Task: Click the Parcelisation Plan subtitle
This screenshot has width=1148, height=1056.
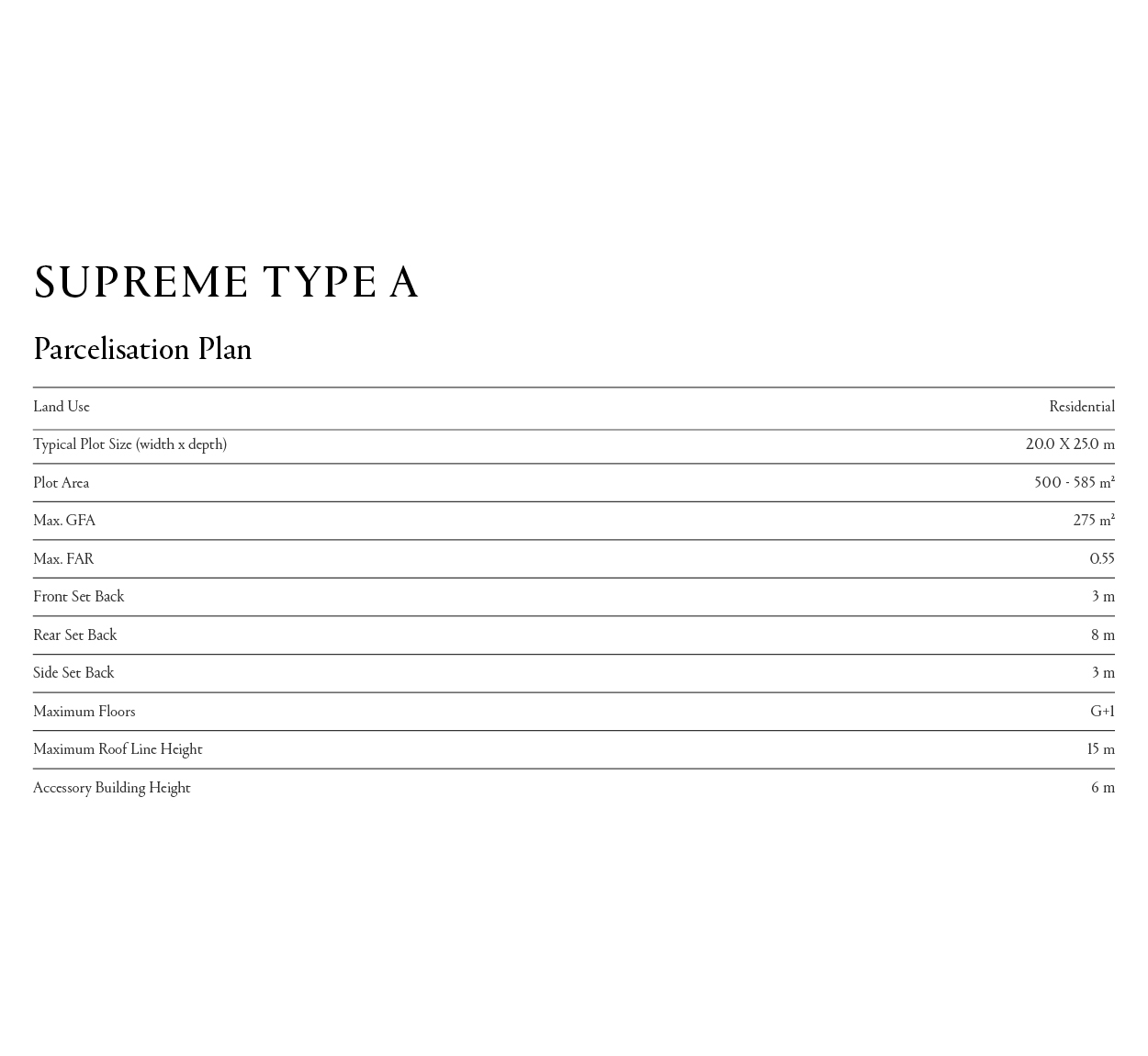Action: (142, 349)
